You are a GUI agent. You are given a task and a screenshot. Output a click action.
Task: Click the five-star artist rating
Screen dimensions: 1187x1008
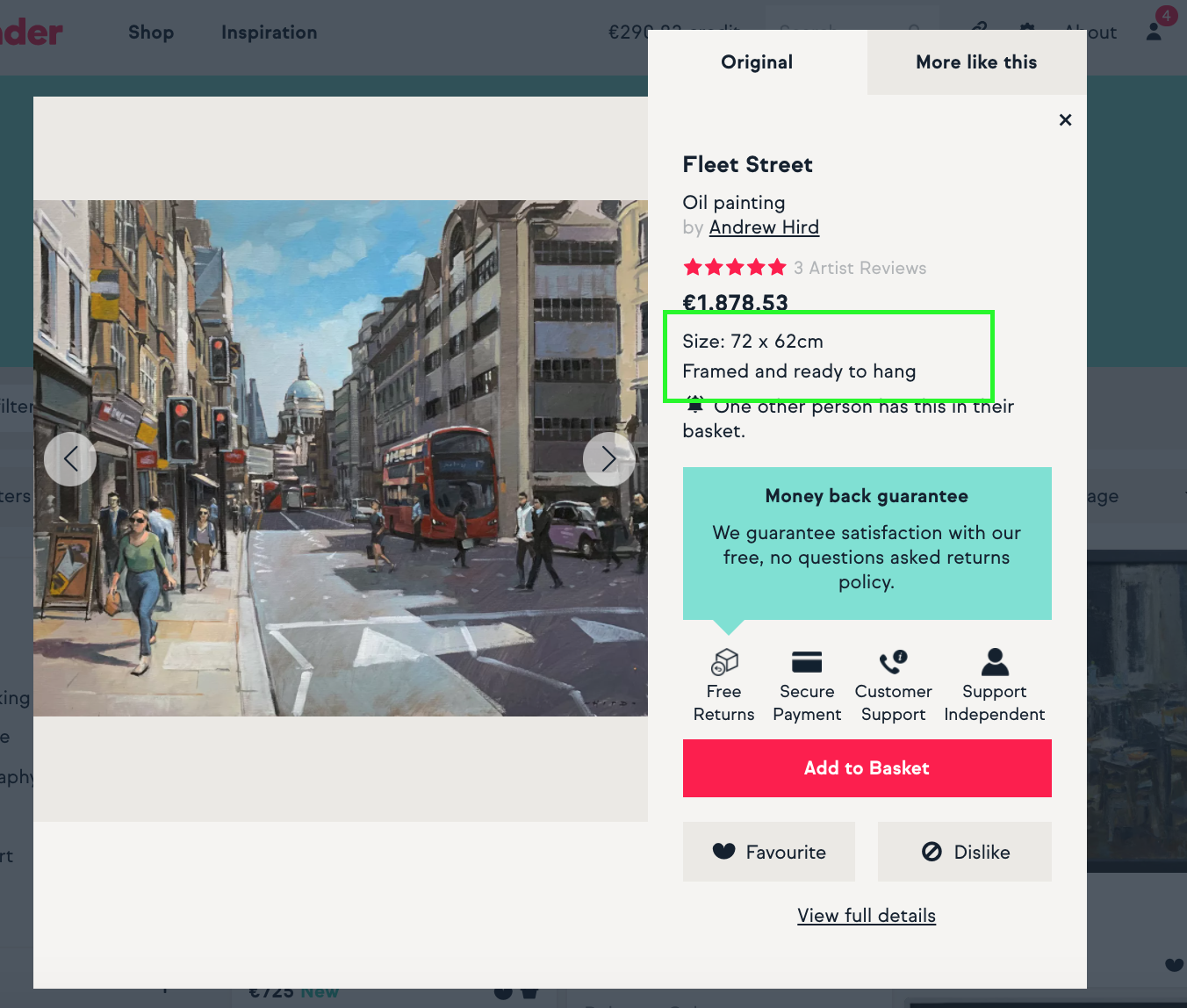pos(735,268)
